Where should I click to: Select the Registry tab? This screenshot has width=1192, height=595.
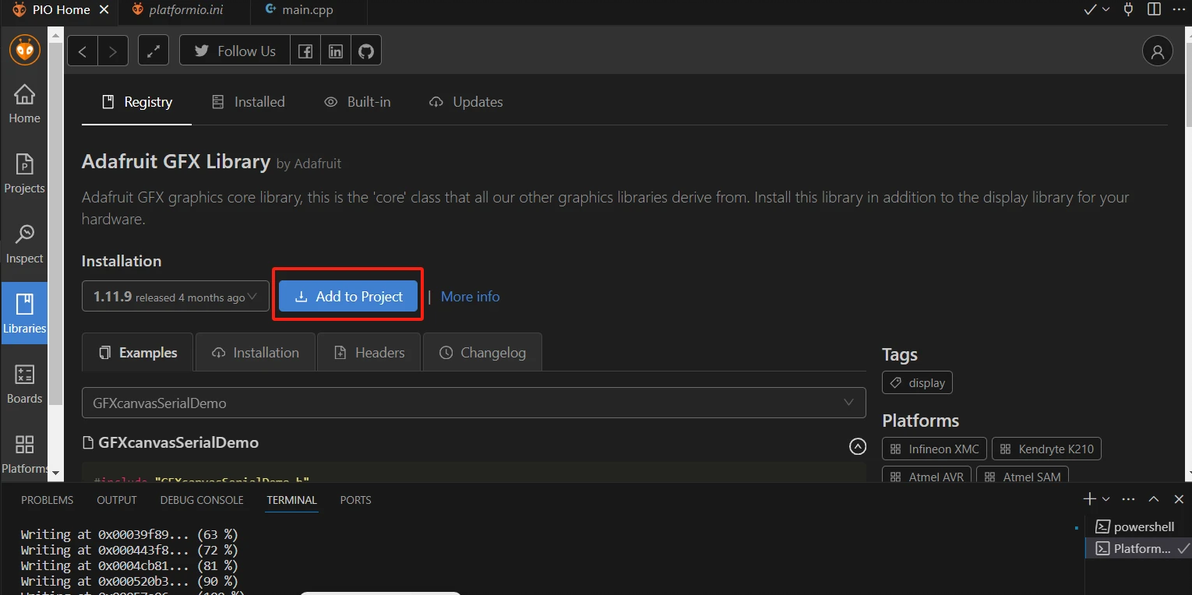click(137, 102)
